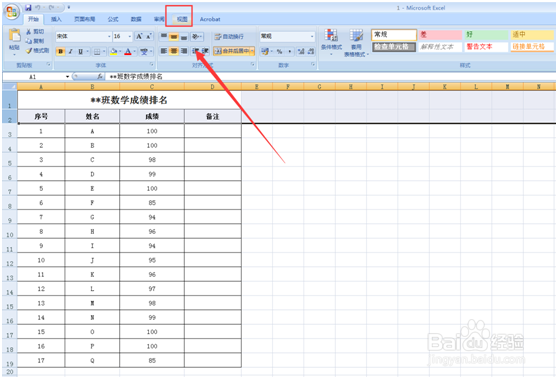Expand the underline style dropdown arrow

point(88,52)
